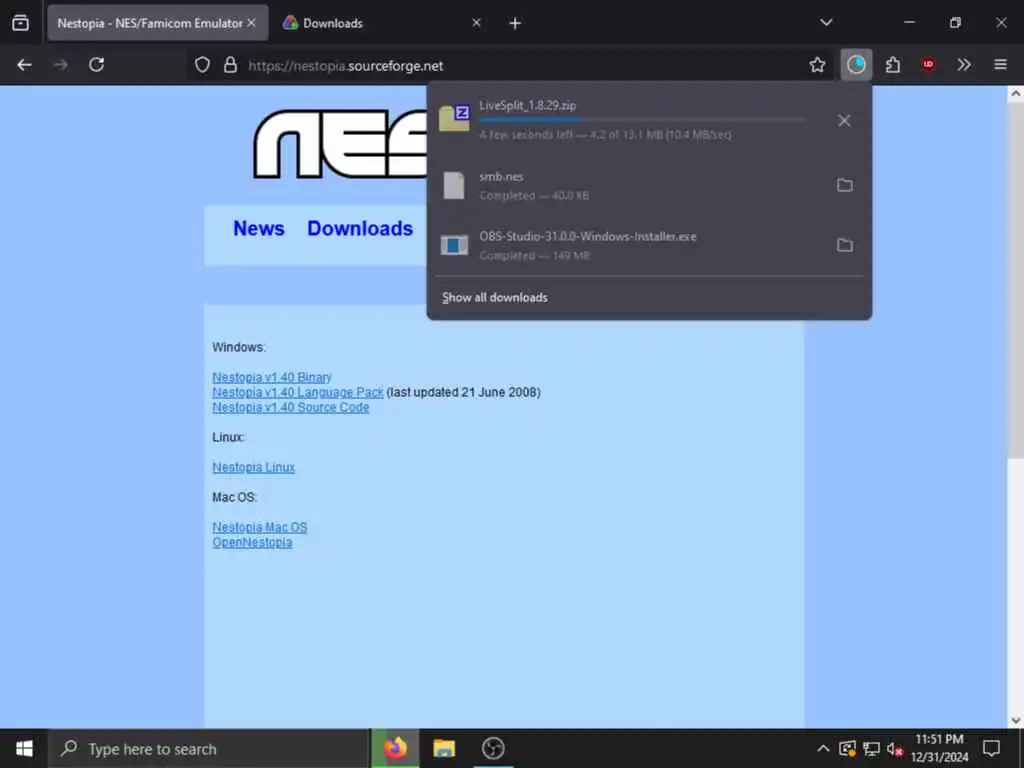Open the Nestopia v1.40 Language Pack link
The width and height of the screenshot is (1024, 768).
[298, 392]
